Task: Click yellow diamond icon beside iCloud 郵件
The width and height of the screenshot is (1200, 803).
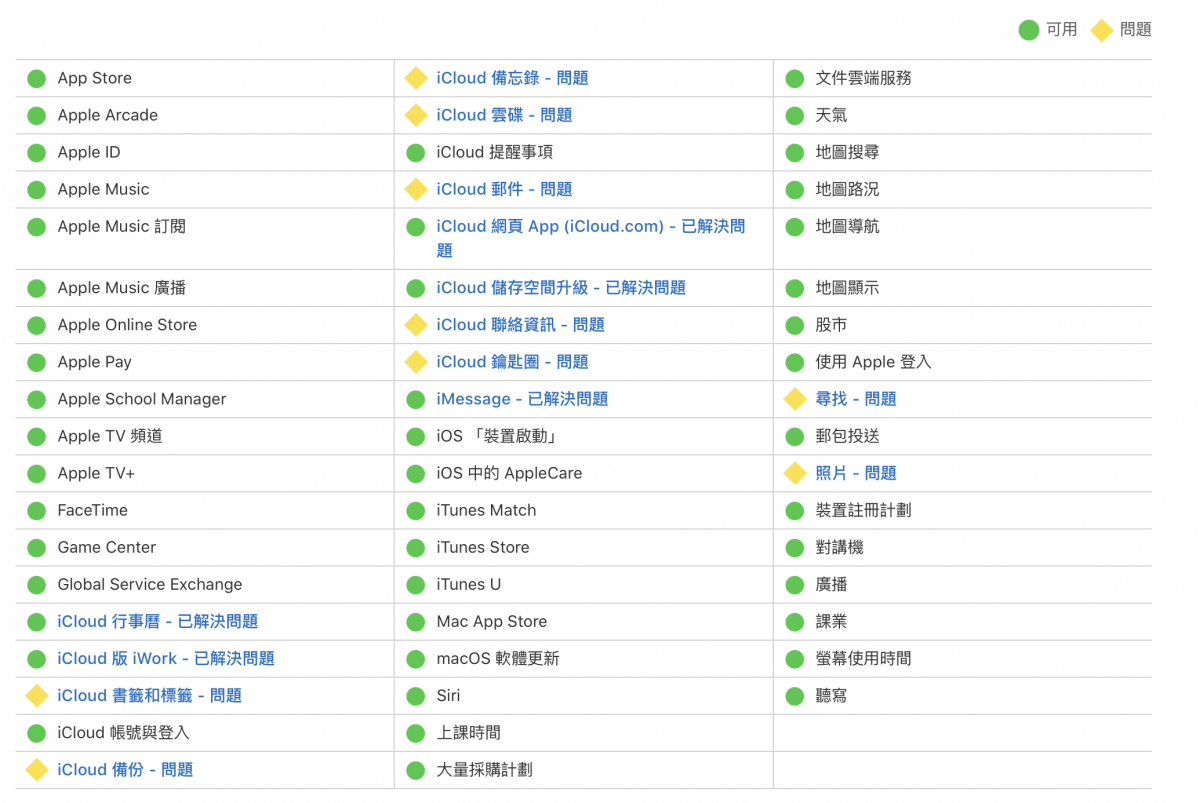Action: 416,189
